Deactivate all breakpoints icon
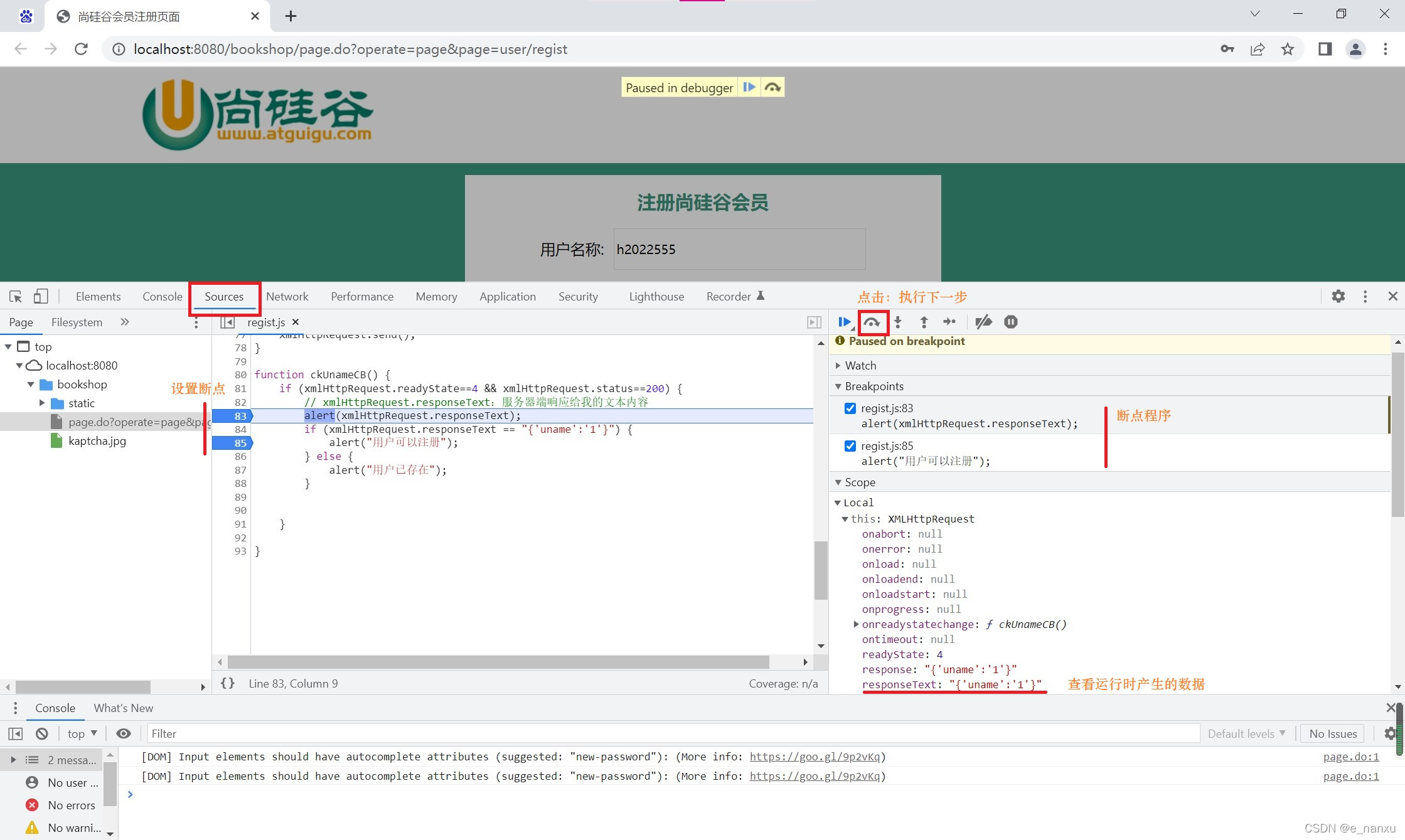The image size is (1405, 840). pos(983,322)
